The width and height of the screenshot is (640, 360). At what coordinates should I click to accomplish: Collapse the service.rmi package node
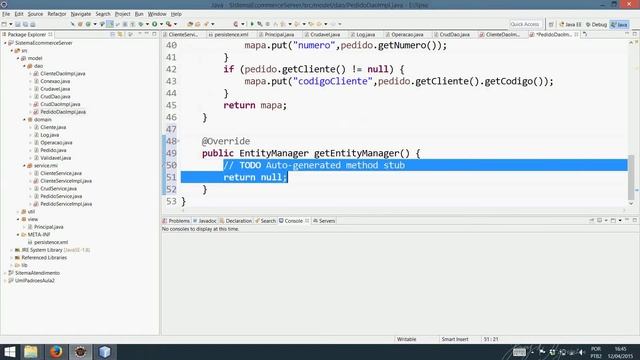click(x=24, y=166)
